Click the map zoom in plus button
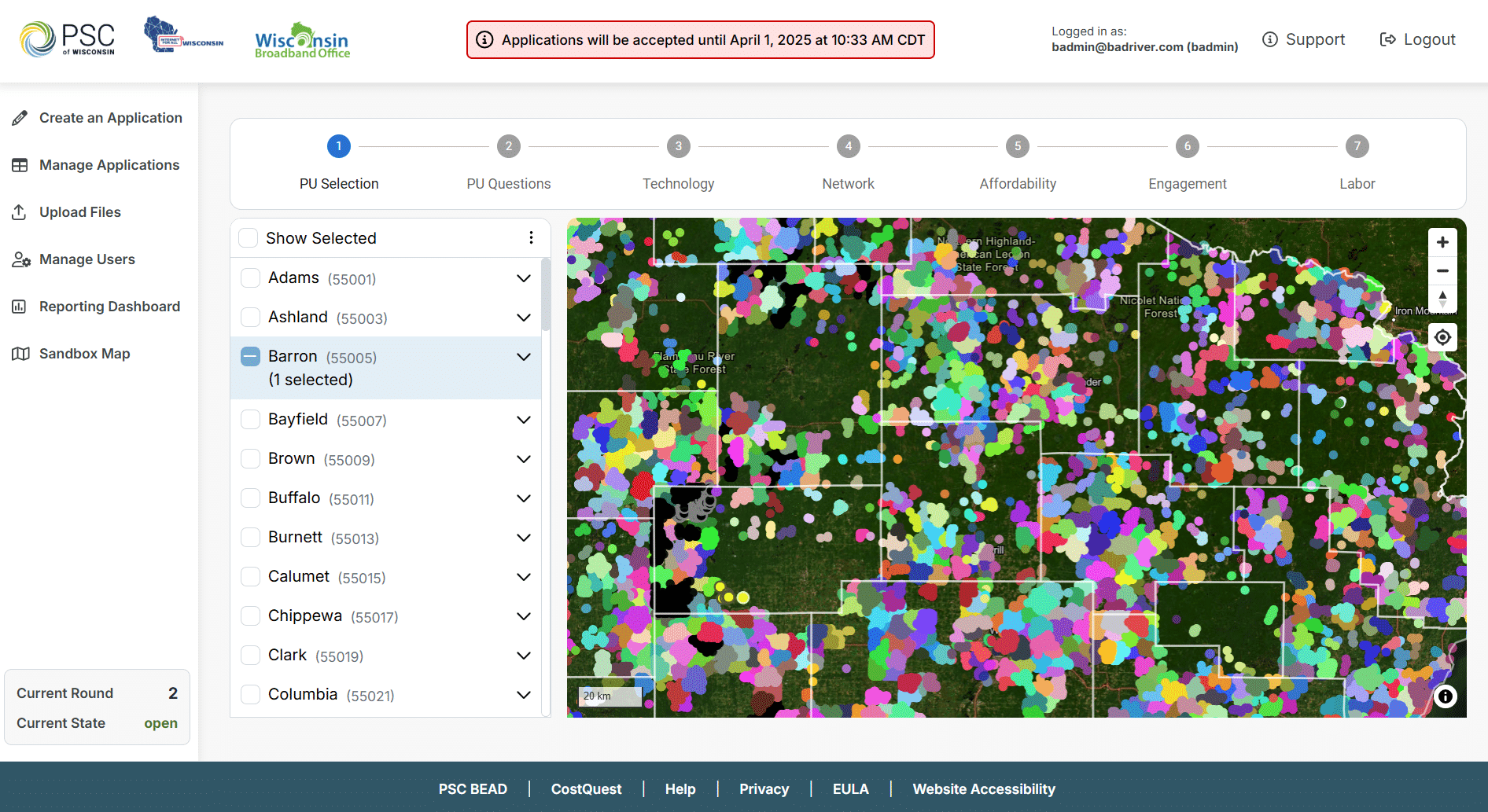Image resolution: width=1488 pixels, height=812 pixels. click(x=1442, y=242)
